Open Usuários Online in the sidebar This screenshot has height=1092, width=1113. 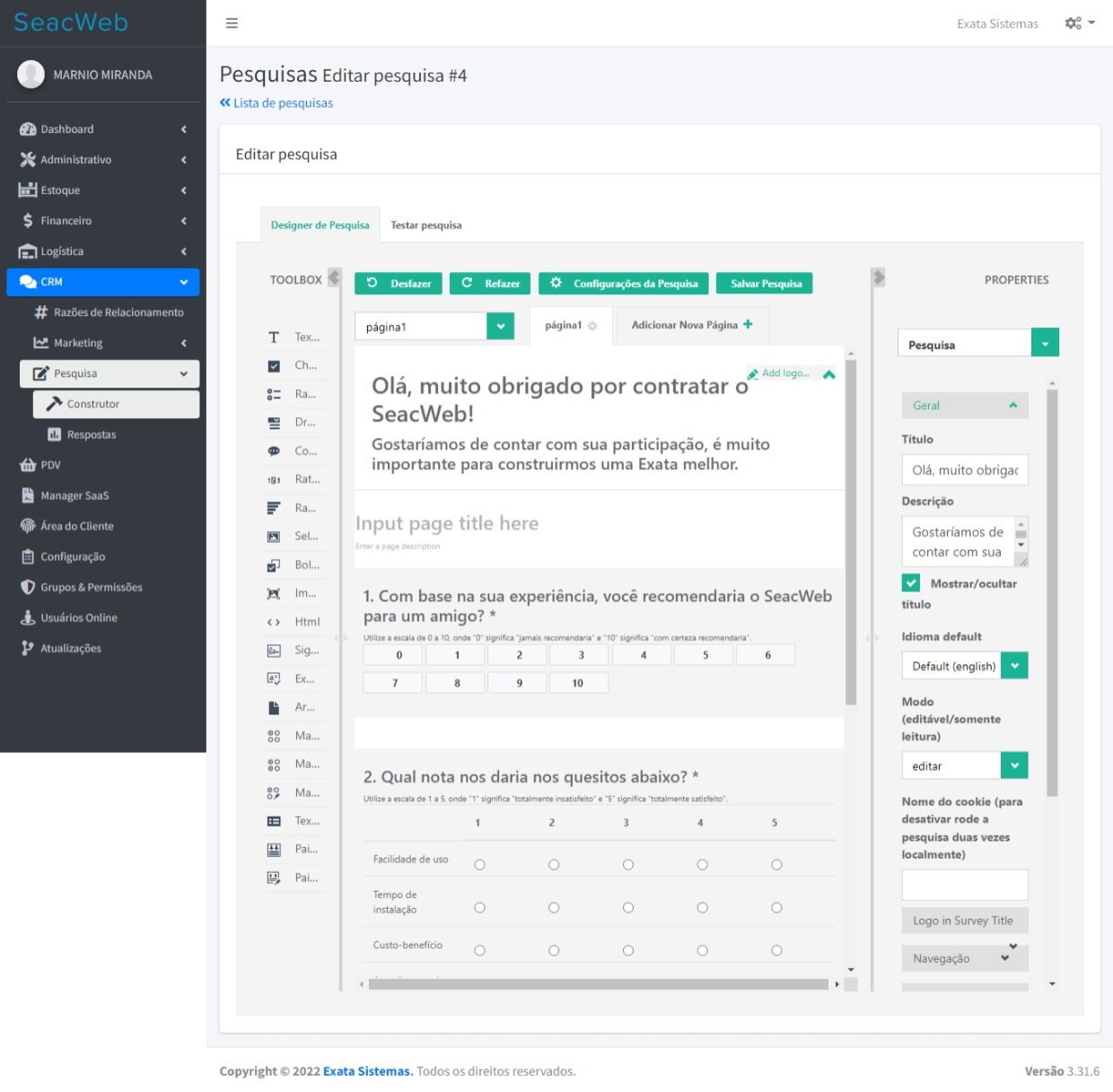point(103,617)
